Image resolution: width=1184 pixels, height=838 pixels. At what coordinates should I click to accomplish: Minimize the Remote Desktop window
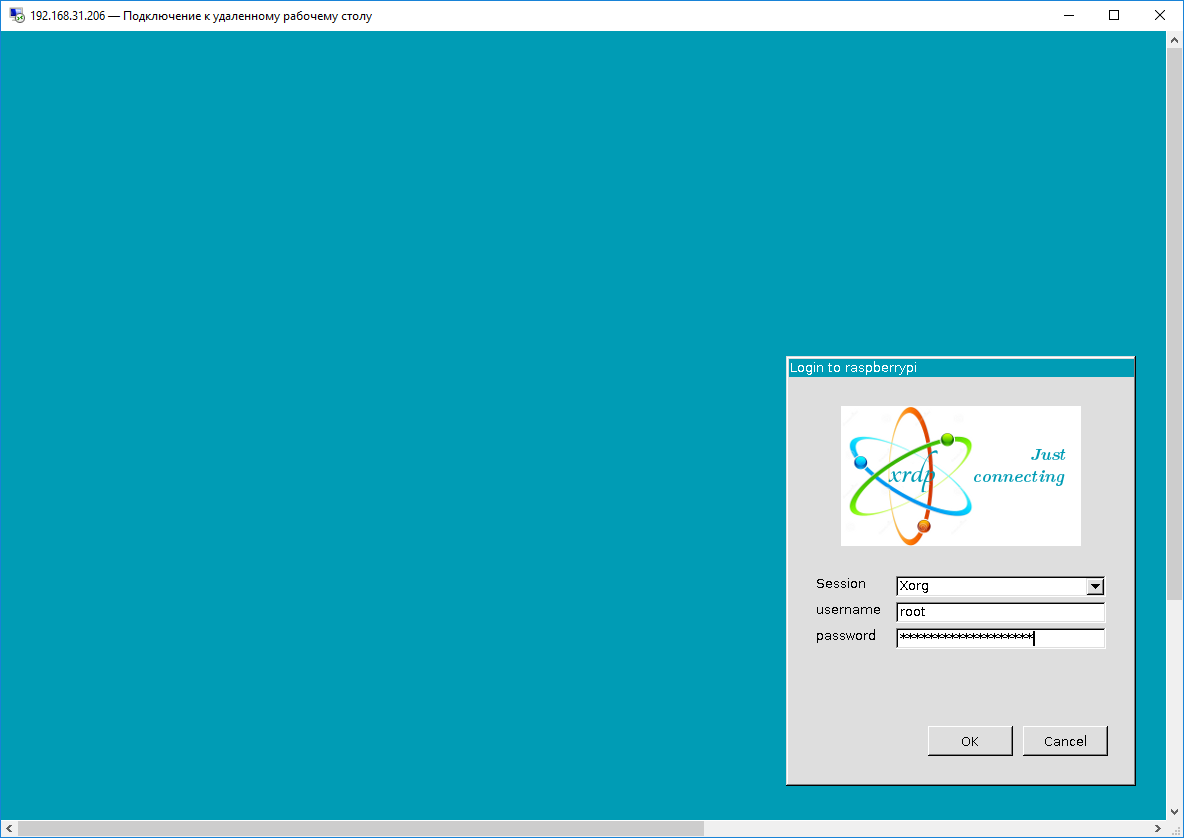coord(1068,15)
